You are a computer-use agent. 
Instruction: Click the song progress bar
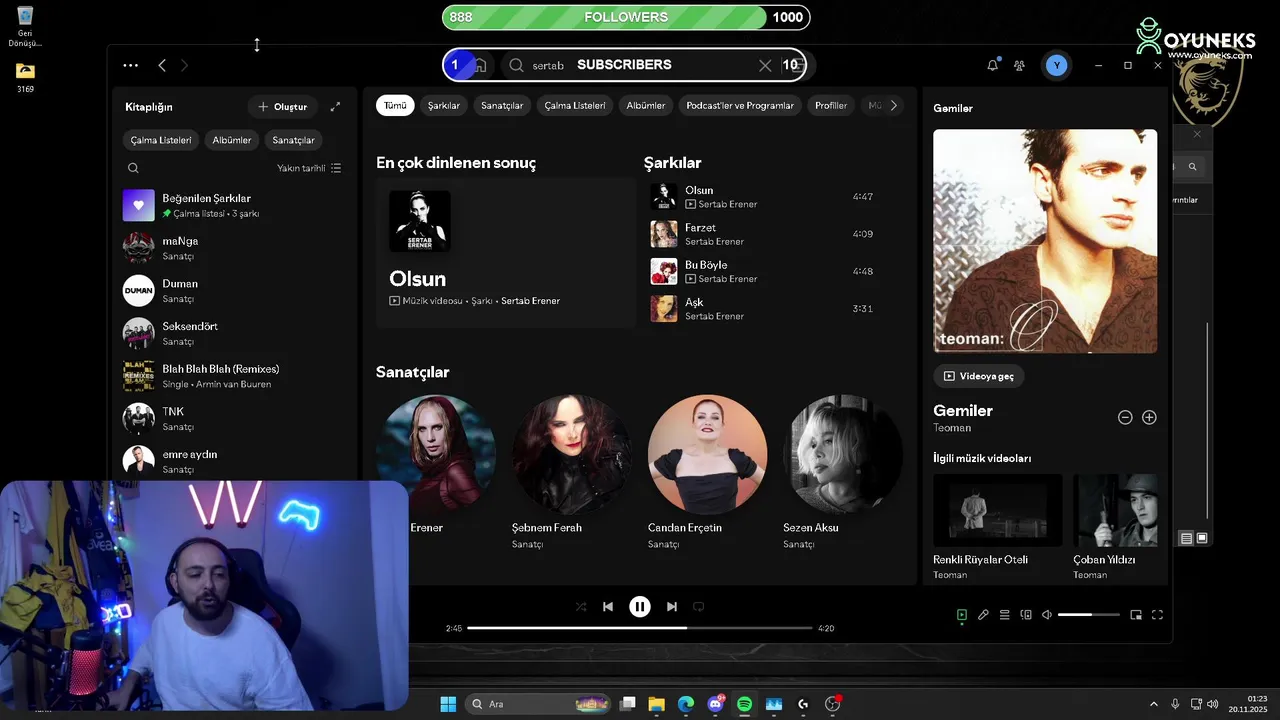pos(640,628)
